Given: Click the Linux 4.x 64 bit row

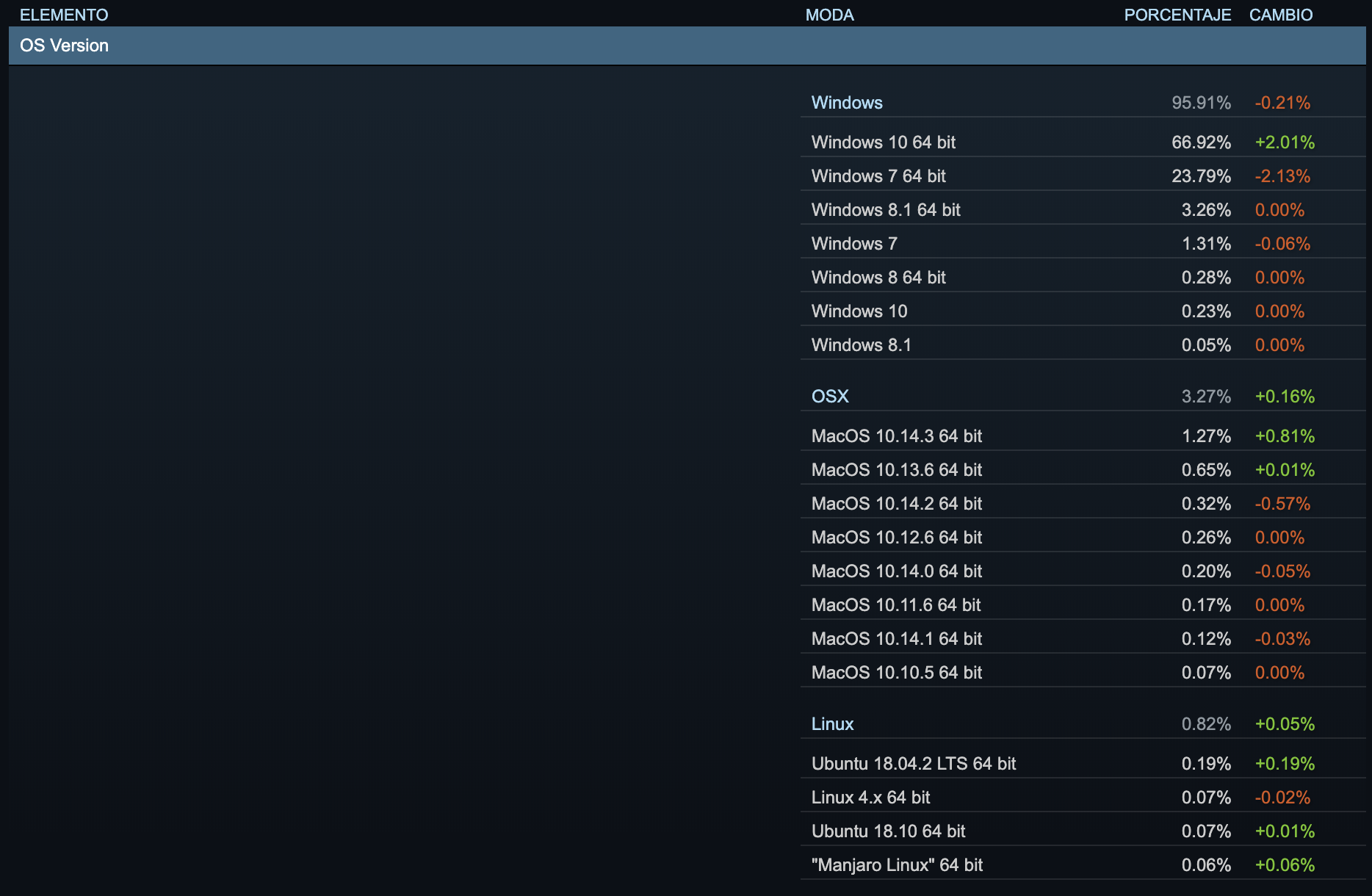Looking at the screenshot, I should click(x=1083, y=798).
